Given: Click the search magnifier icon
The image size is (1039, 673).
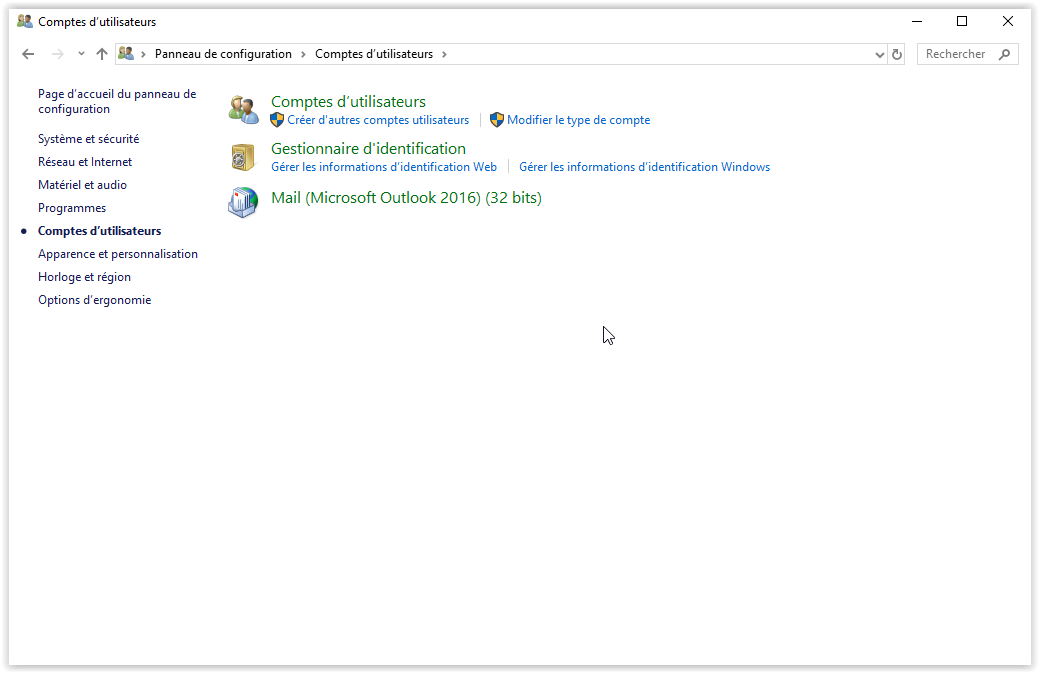Looking at the screenshot, I should (x=1004, y=54).
